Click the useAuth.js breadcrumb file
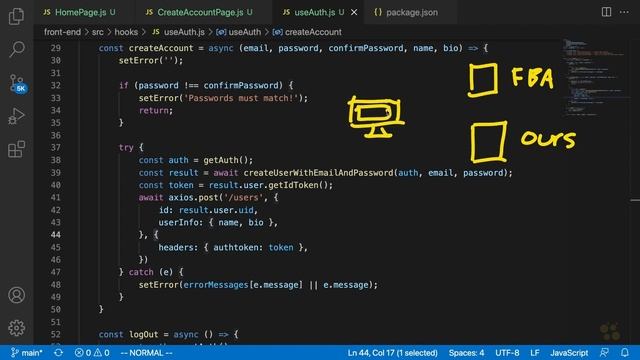This screenshot has height=360, width=640. (x=178, y=32)
